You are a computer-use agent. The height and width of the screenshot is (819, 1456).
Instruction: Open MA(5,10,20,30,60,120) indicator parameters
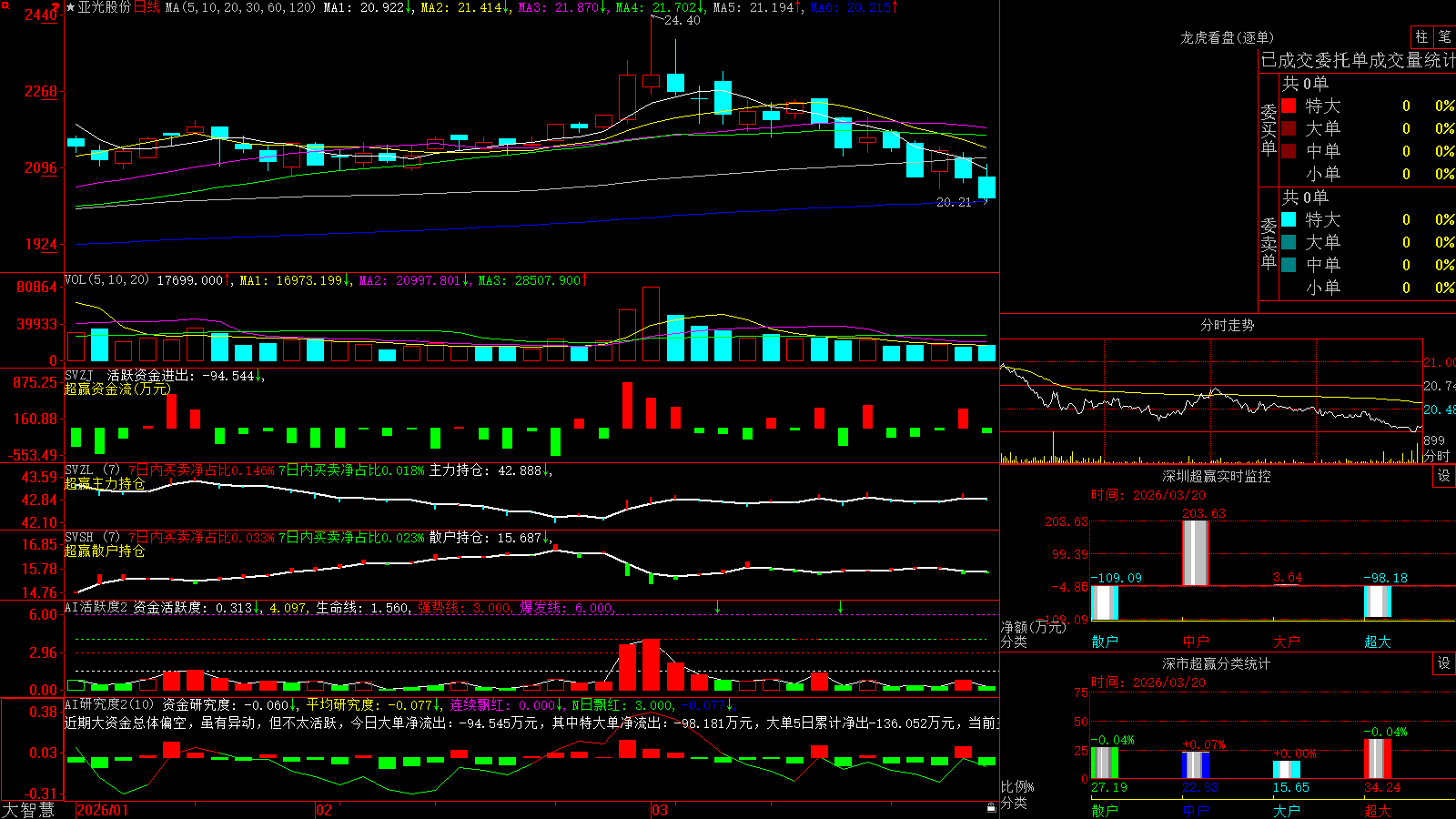tap(240, 7)
